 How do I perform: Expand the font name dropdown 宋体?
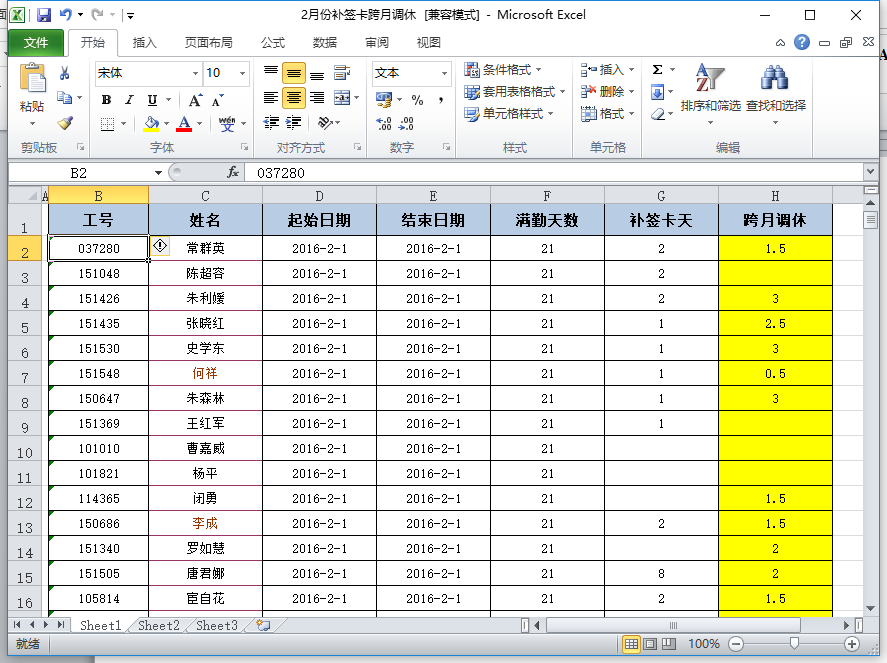195,73
